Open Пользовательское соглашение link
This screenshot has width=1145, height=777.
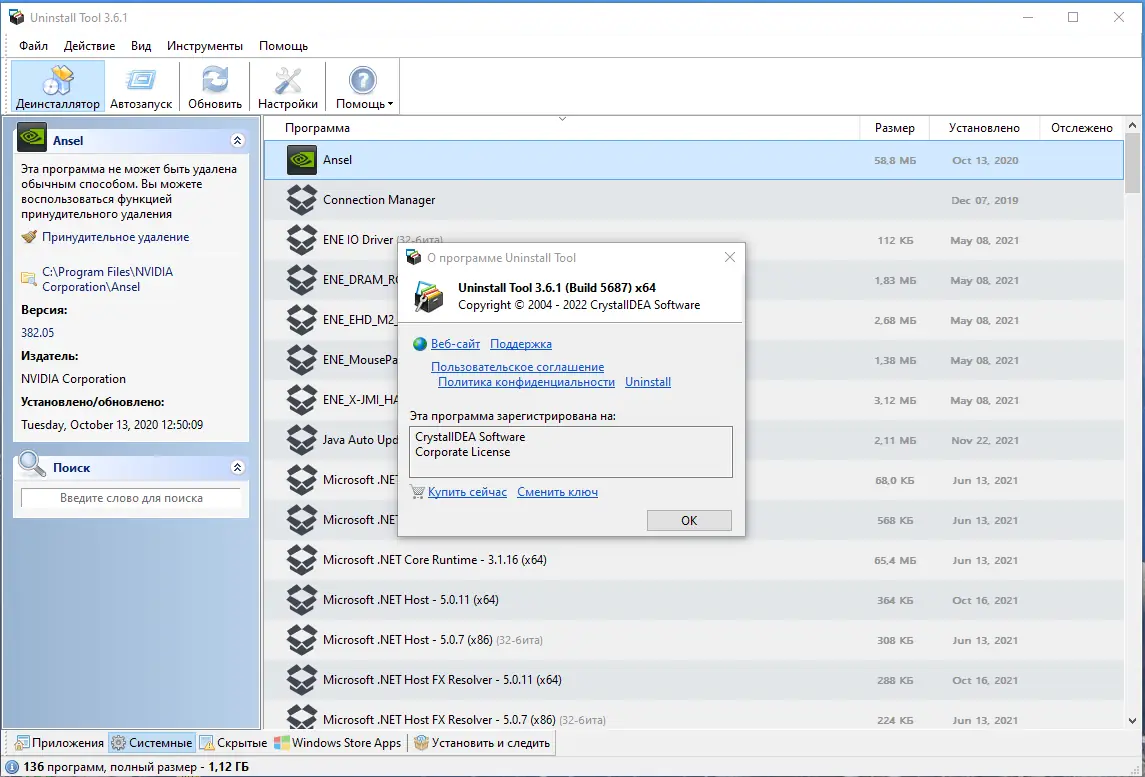click(517, 367)
